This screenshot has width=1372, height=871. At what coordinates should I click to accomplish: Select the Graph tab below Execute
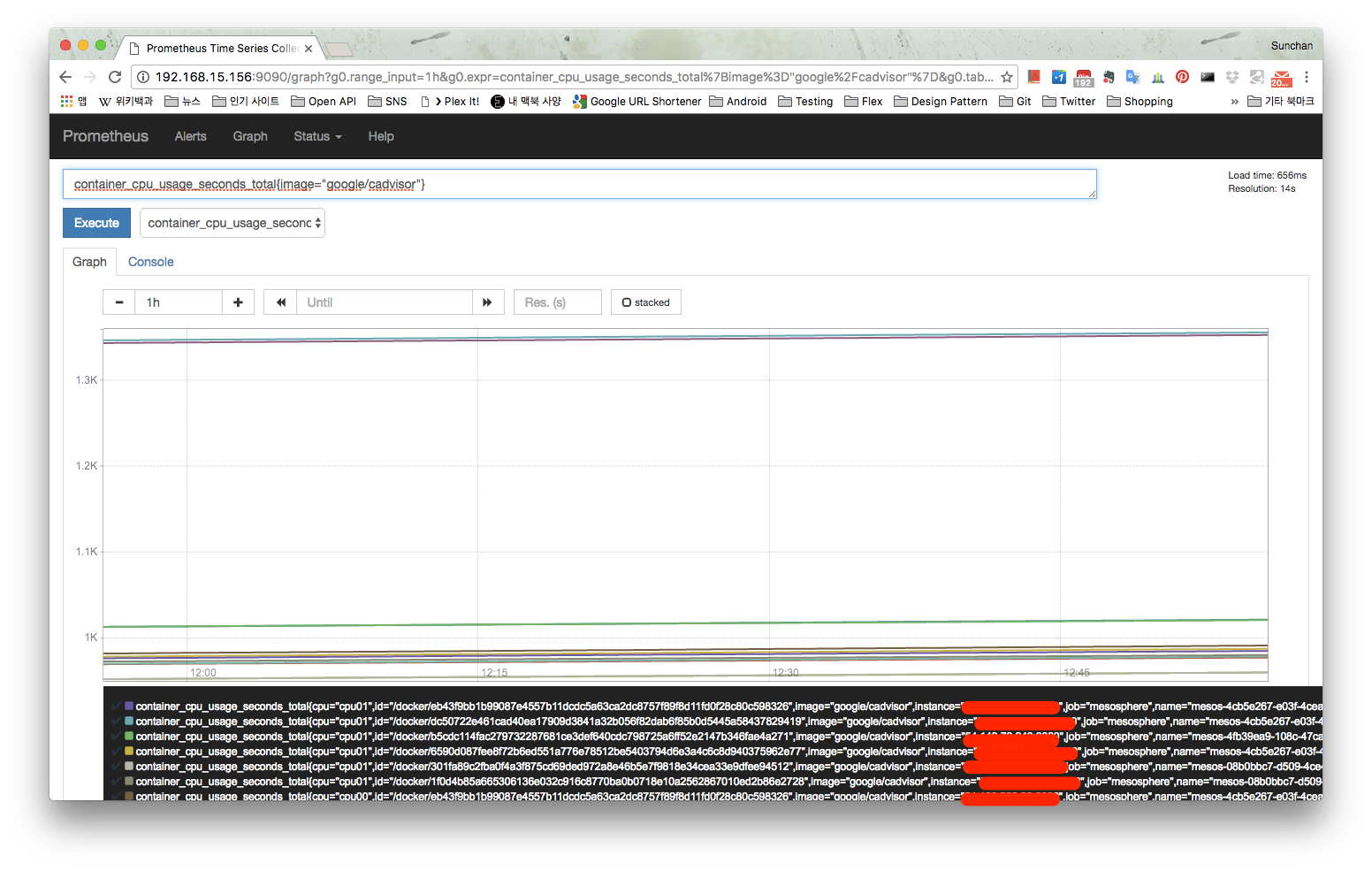(89, 262)
